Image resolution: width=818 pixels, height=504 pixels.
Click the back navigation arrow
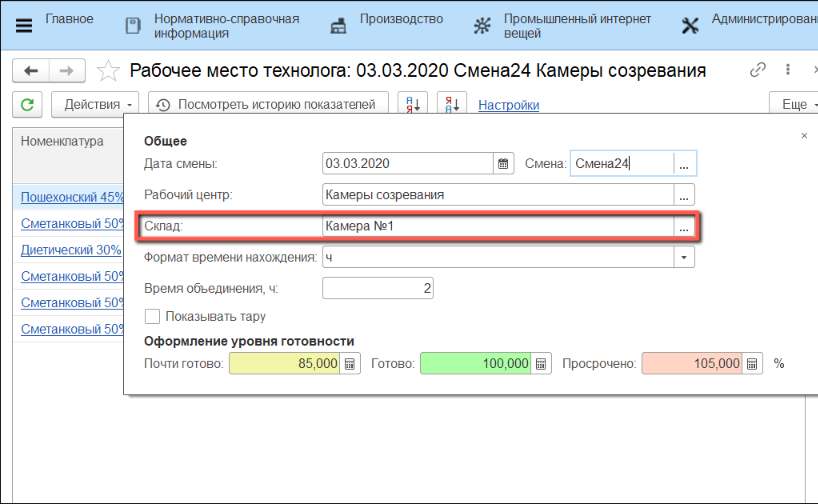pyautogui.click(x=31, y=71)
